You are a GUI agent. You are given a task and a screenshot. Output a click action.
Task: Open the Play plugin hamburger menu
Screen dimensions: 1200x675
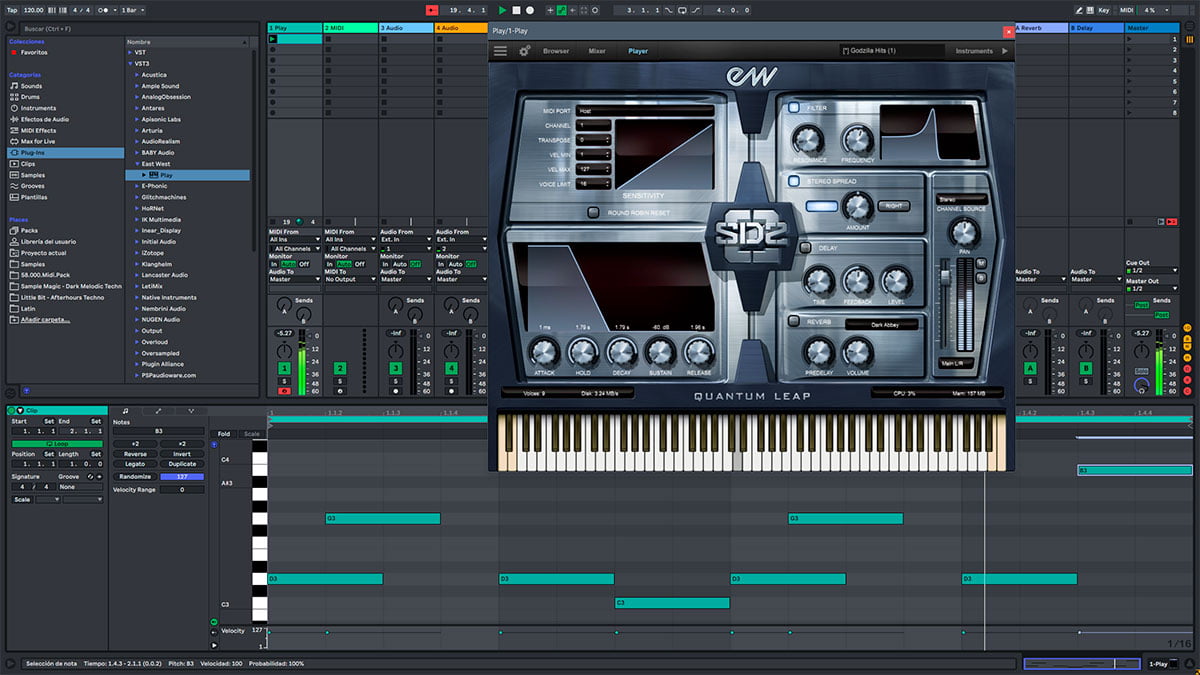[500, 51]
